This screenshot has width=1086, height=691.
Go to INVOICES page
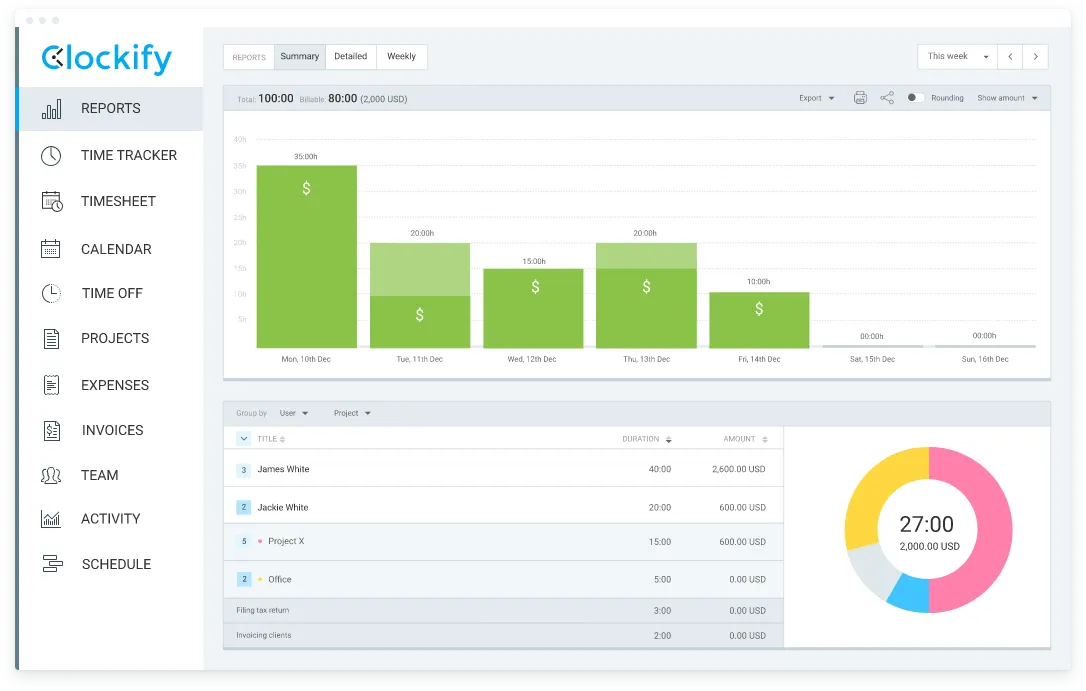[x=111, y=431]
